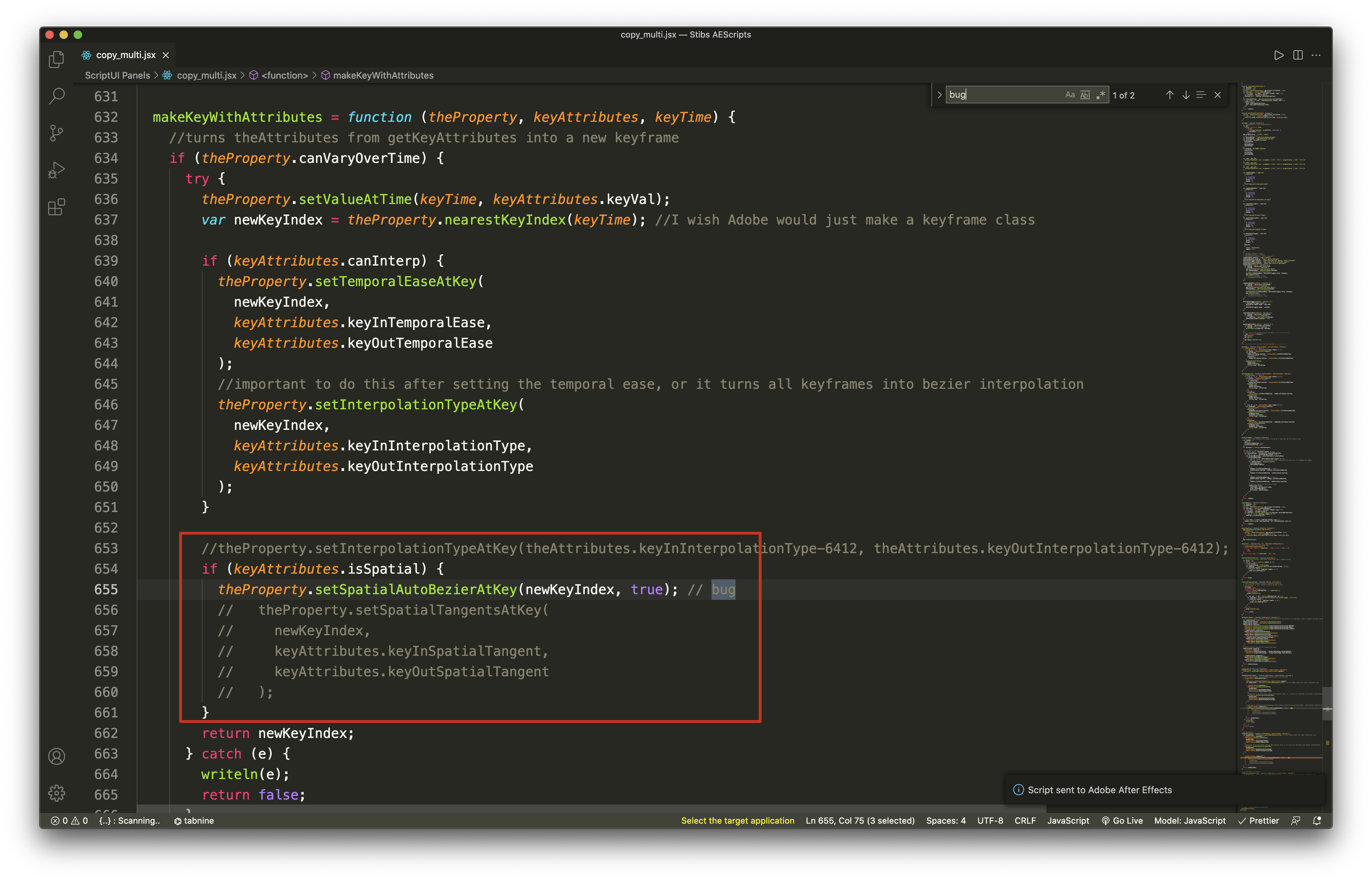Viewport: 1372px width, 881px height.
Task: Open the notifications bell icon
Action: (1316, 820)
